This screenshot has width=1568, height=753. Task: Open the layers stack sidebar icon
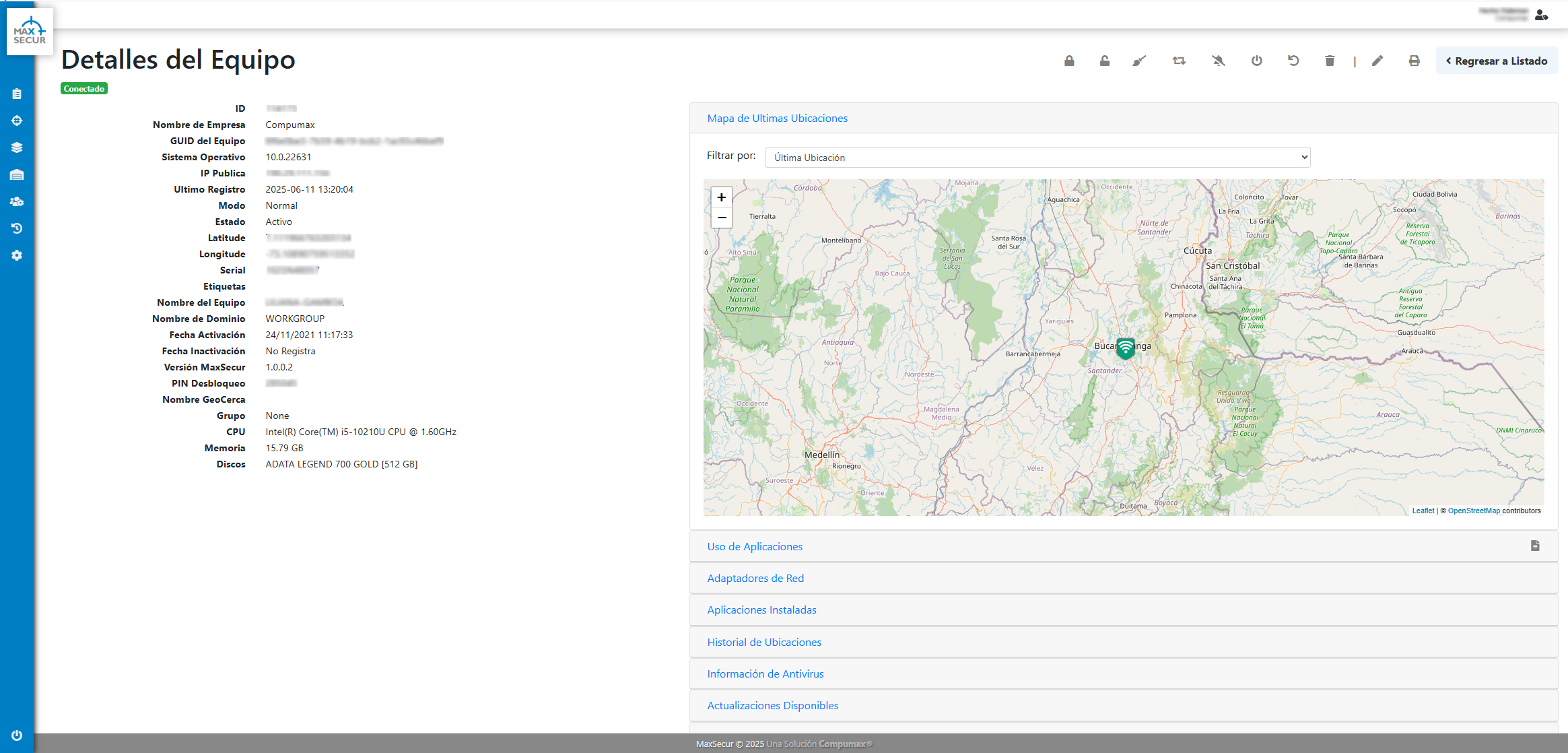click(x=17, y=148)
